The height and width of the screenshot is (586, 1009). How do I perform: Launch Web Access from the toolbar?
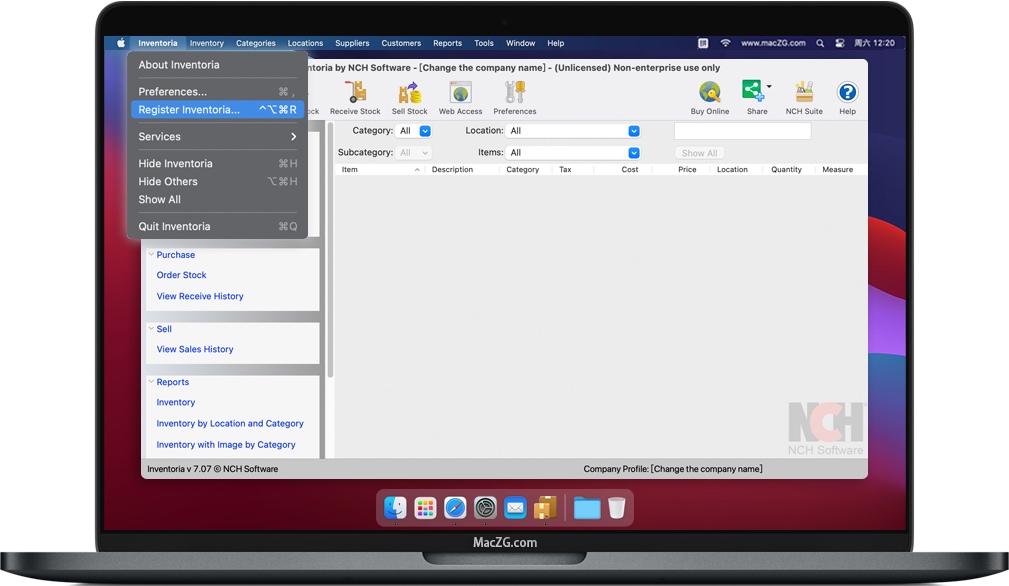coord(460,94)
